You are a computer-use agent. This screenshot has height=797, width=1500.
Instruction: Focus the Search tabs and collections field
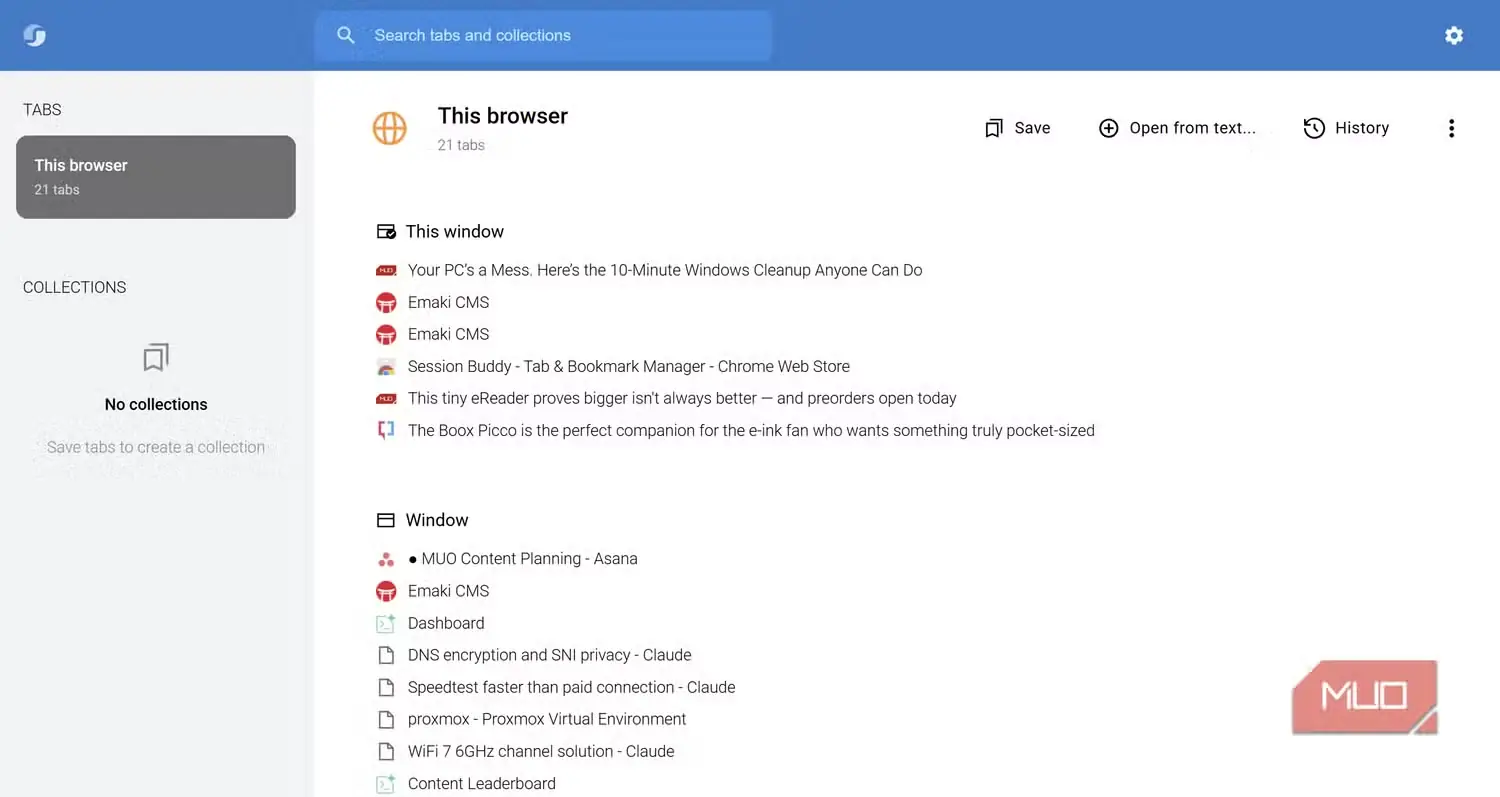(543, 35)
